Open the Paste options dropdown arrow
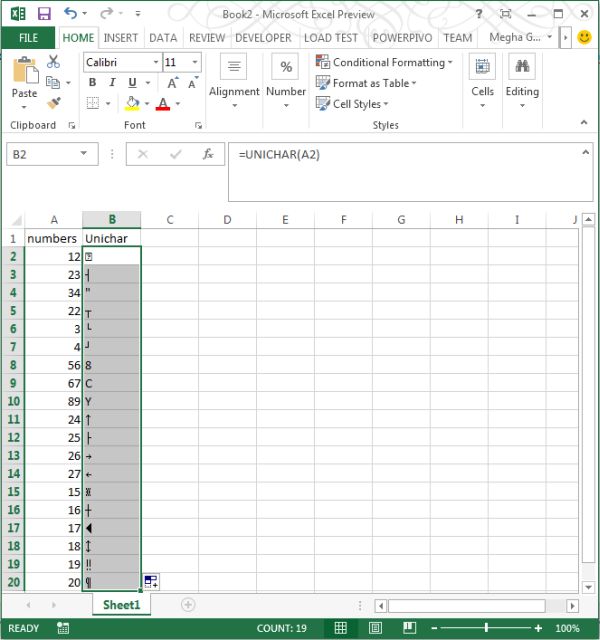 click(x=24, y=107)
